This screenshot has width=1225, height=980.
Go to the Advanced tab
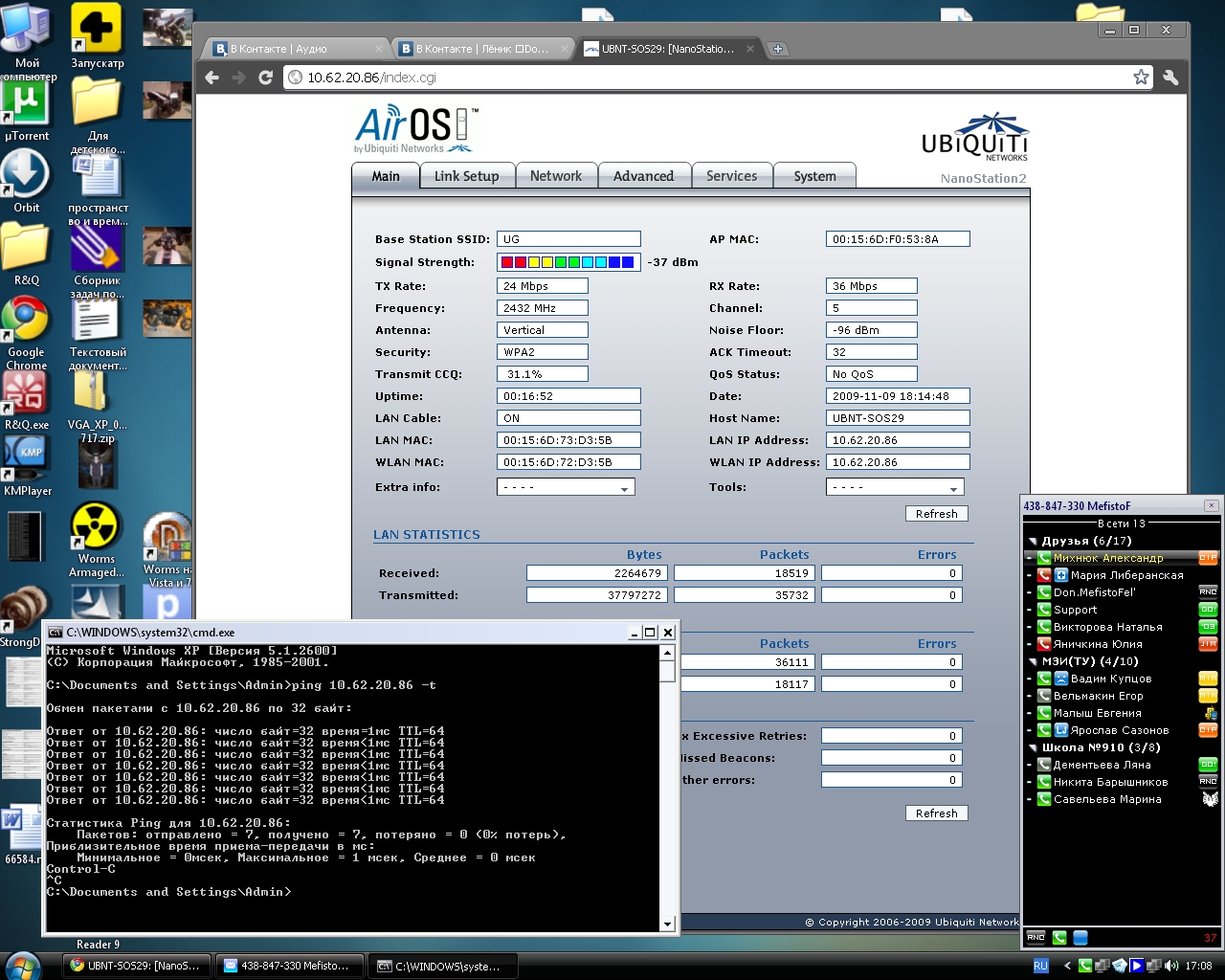click(x=644, y=176)
